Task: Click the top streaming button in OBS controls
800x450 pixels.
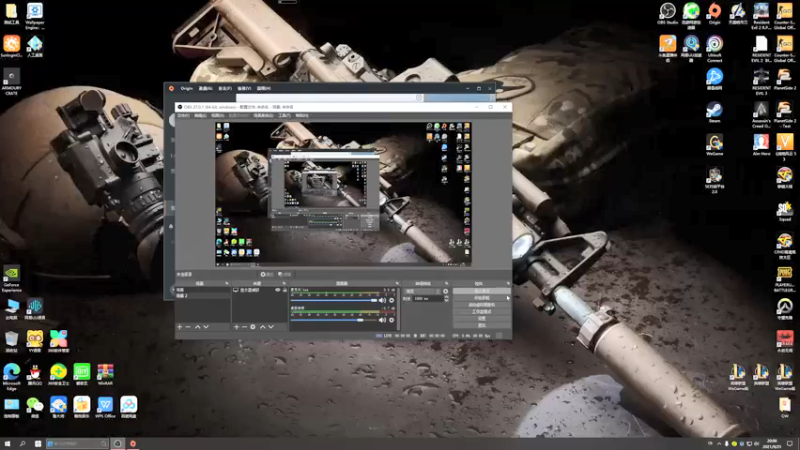Action: pyautogui.click(x=481, y=291)
